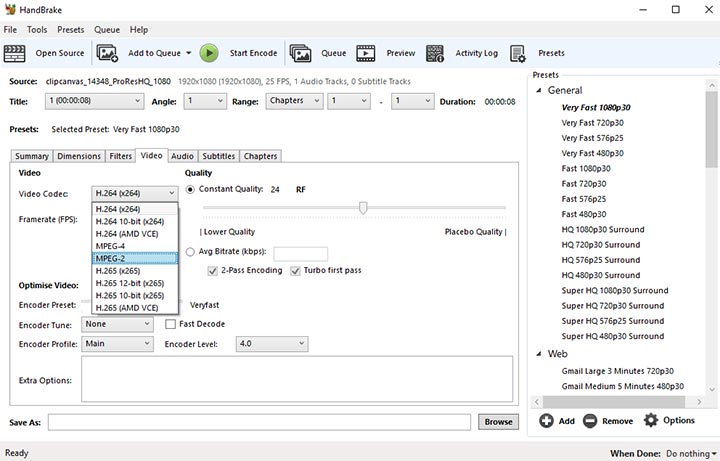Expand the Encoder Profile dropdown
720x461 pixels.
pyautogui.click(x=117, y=344)
